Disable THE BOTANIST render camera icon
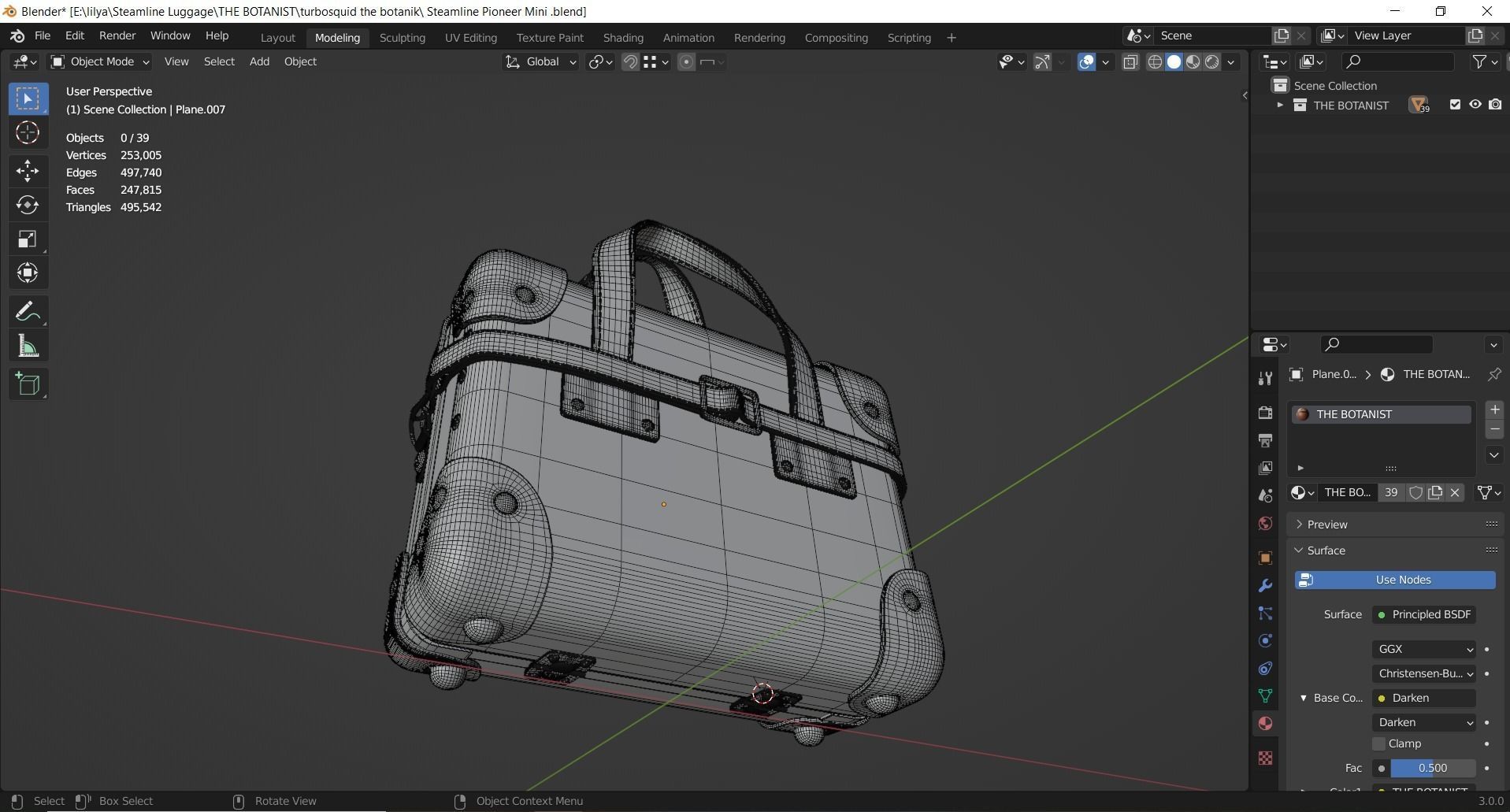Image resolution: width=1510 pixels, height=812 pixels. point(1495,105)
